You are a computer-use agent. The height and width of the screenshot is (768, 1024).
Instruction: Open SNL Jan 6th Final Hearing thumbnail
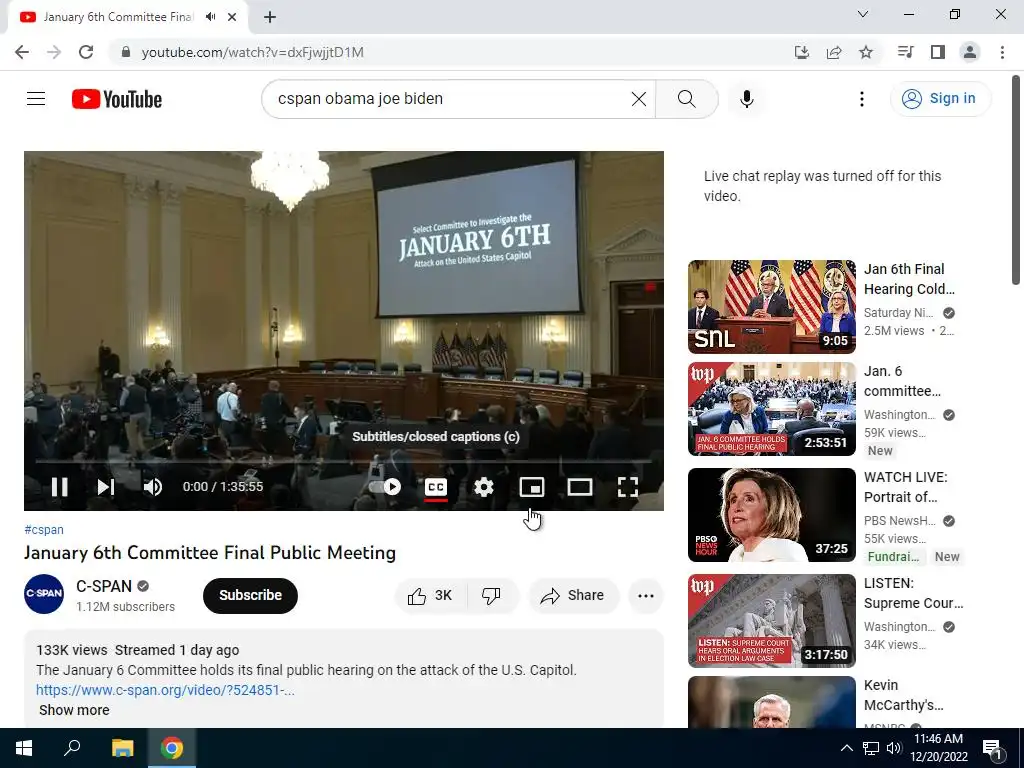point(771,306)
